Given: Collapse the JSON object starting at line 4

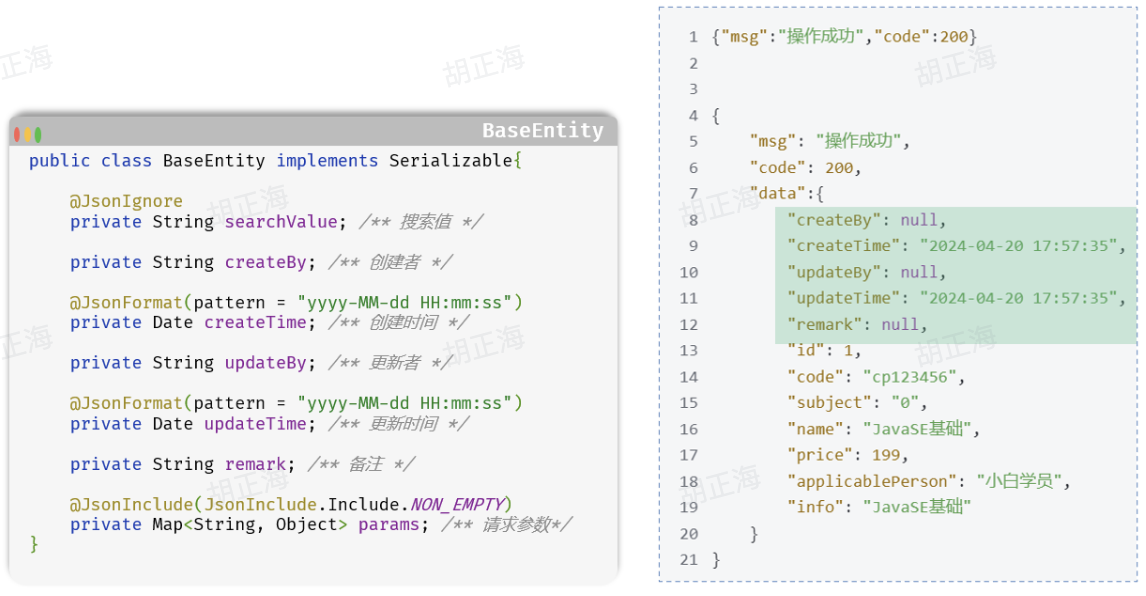Looking at the screenshot, I should click(715, 115).
